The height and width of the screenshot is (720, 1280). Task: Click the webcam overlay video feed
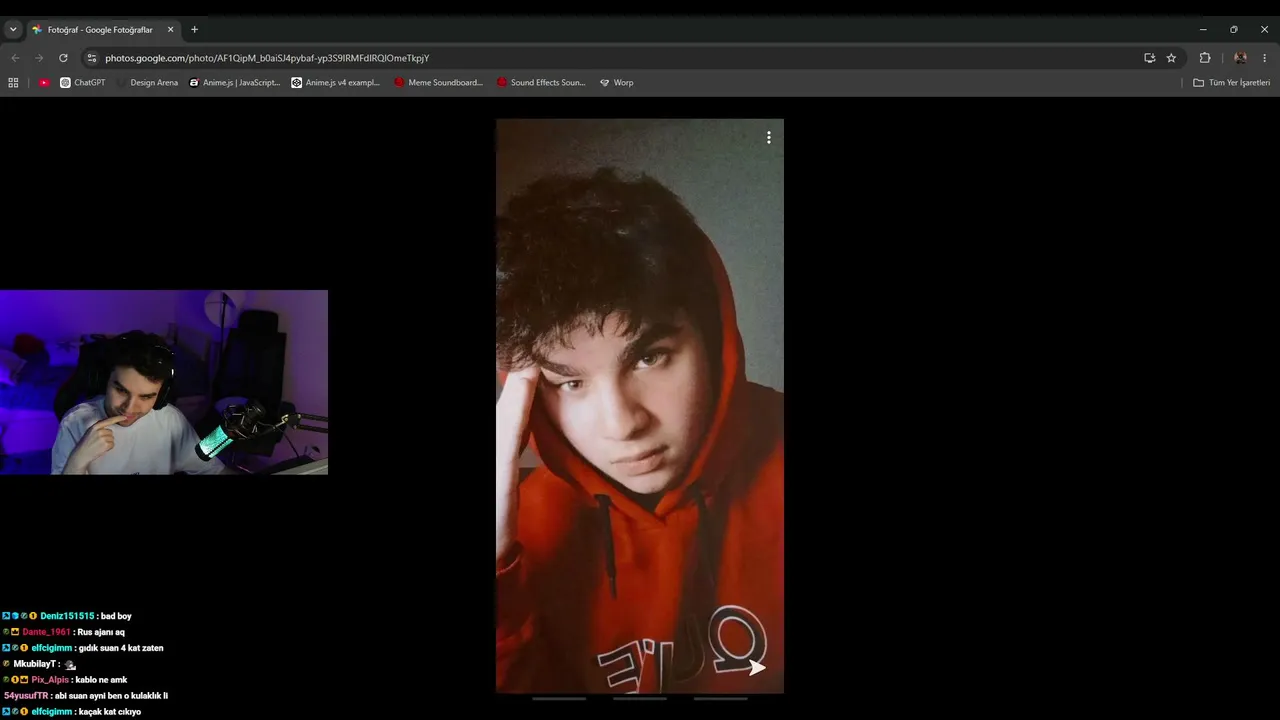(164, 382)
